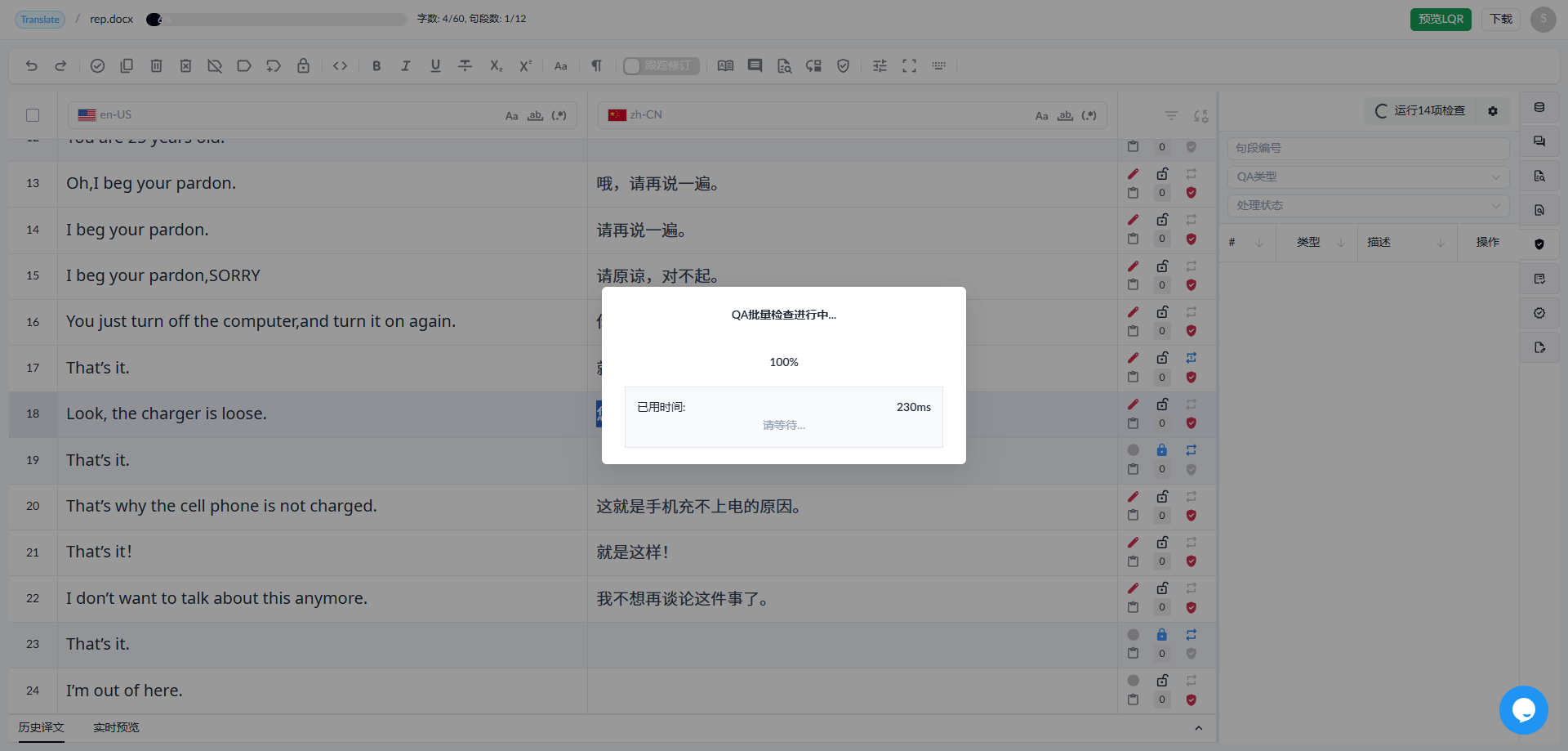Sort by the # column arrow
This screenshot has height=751, width=1568.
coord(1259,243)
